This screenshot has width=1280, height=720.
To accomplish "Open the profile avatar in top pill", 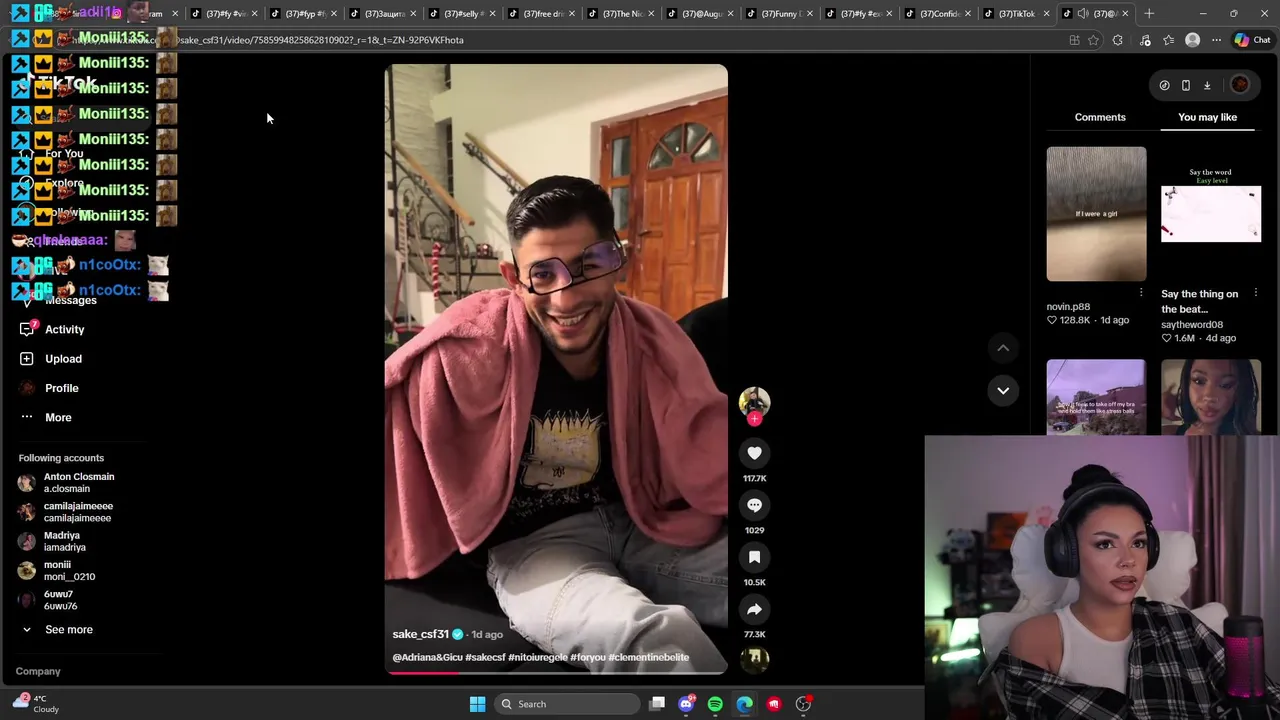I will (1240, 85).
